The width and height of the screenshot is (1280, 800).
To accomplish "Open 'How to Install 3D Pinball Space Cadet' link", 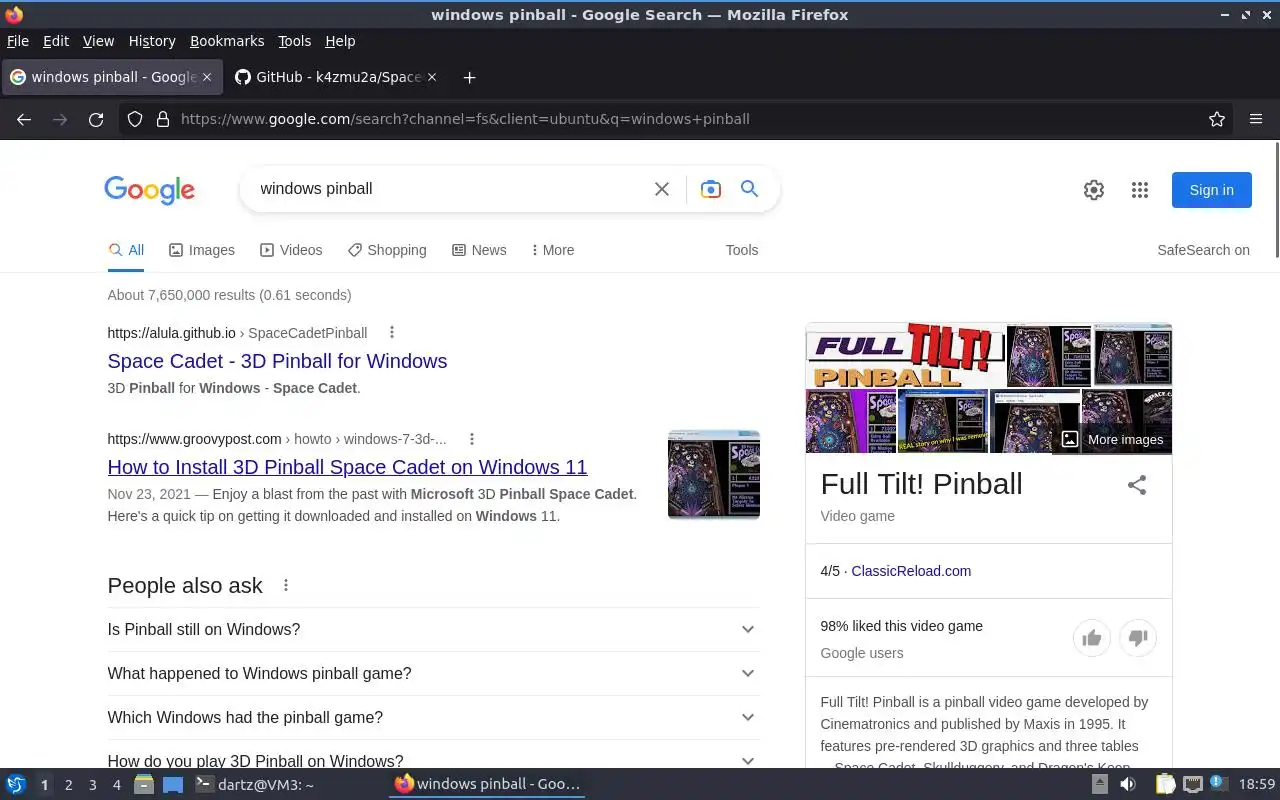I will click(x=347, y=467).
